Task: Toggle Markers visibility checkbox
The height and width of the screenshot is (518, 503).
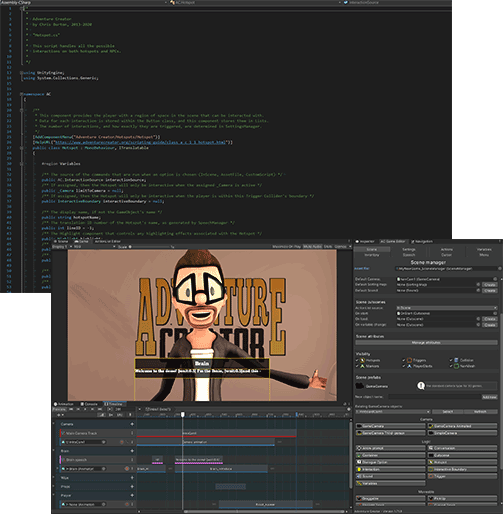Action: pyautogui.click(x=357, y=366)
